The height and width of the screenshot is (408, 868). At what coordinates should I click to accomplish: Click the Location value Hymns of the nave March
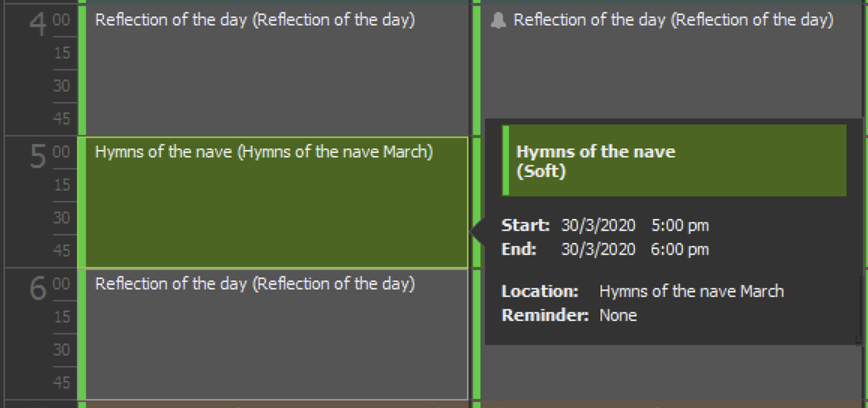coord(691,291)
